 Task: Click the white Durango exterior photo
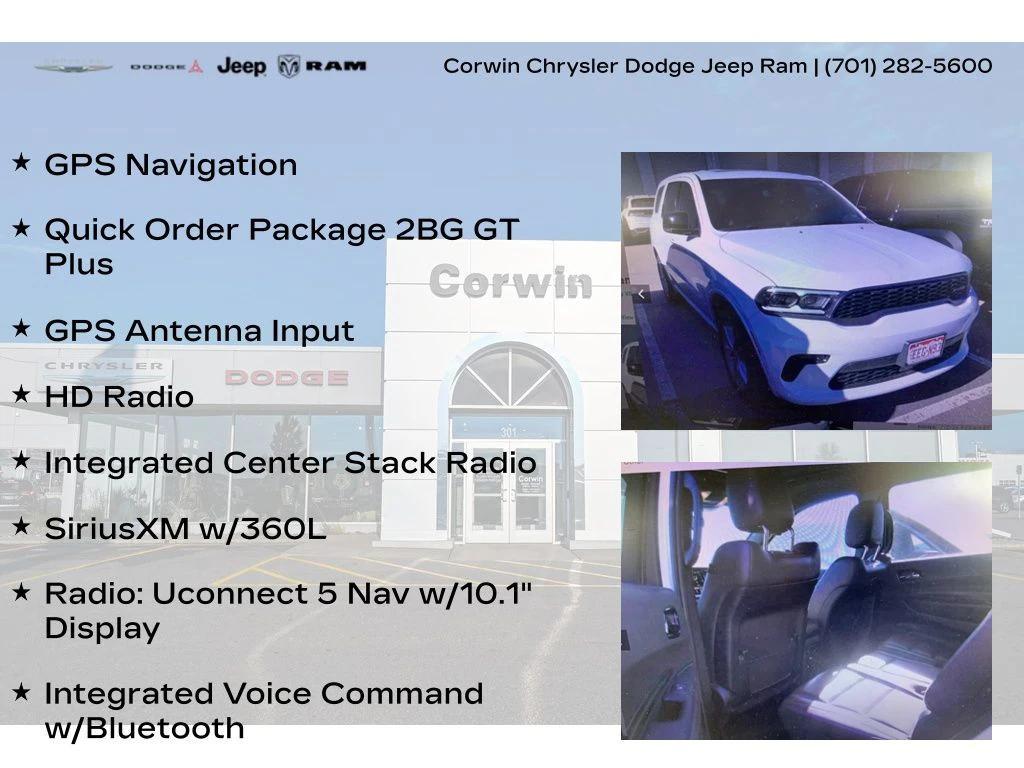coord(810,290)
